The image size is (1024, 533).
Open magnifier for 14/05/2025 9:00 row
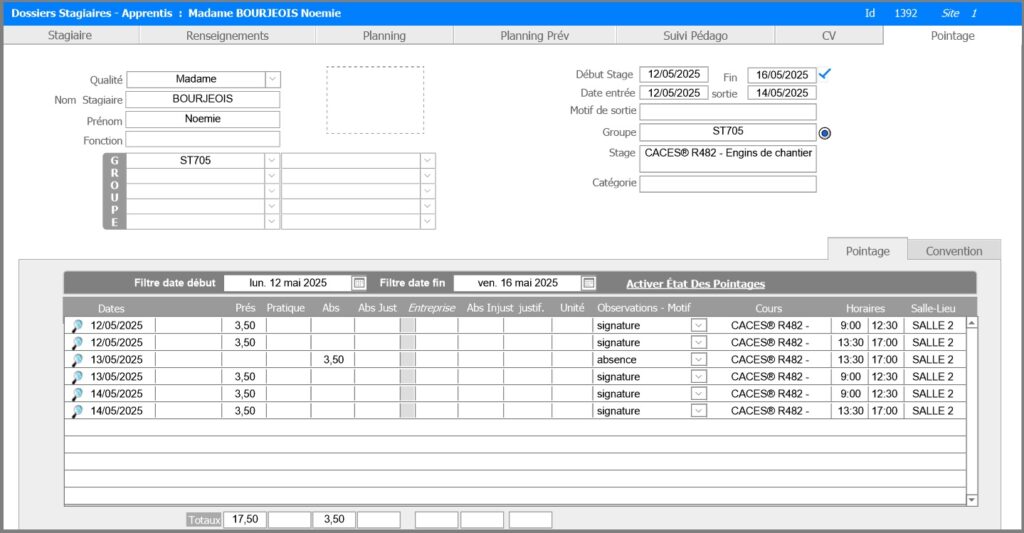pos(77,394)
